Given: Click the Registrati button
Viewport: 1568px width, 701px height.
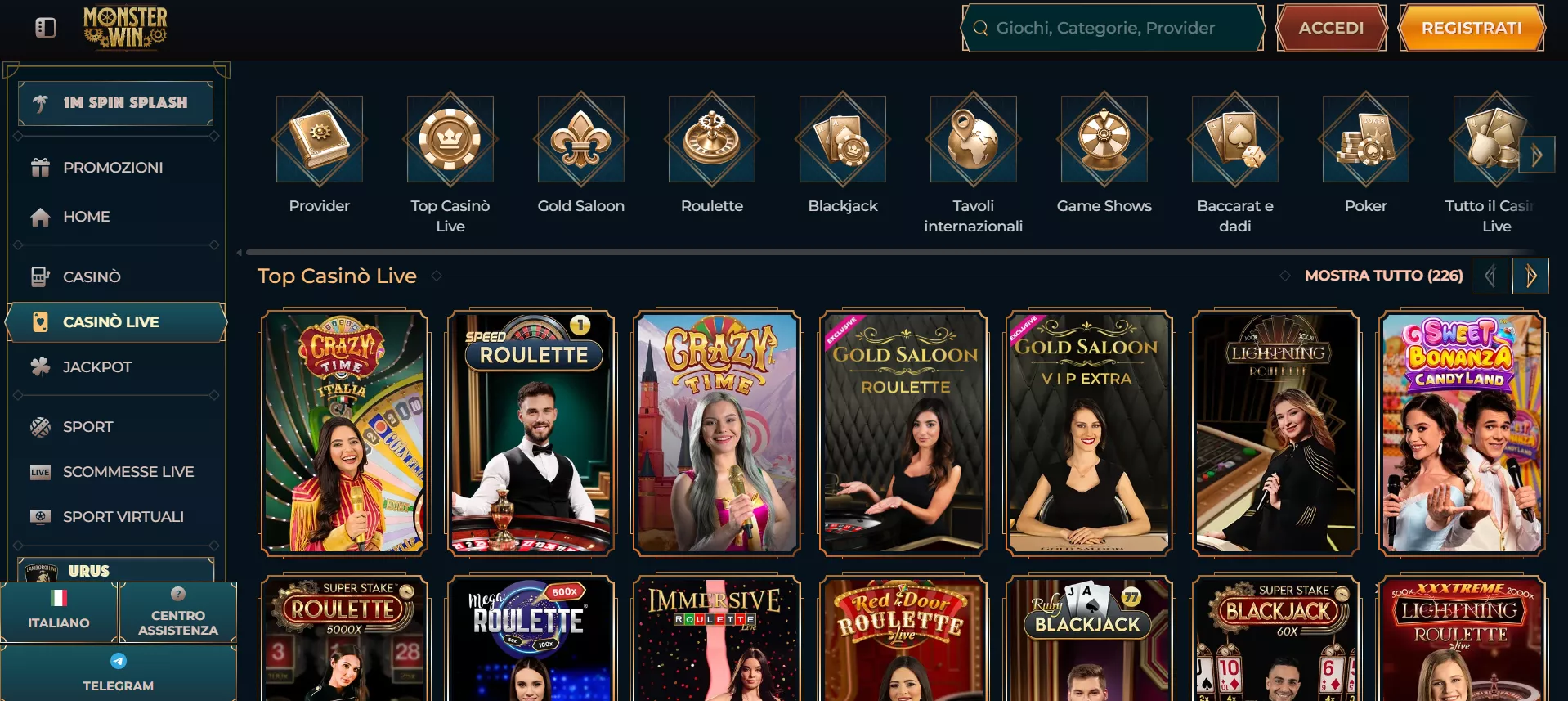Looking at the screenshot, I should pos(1472,28).
